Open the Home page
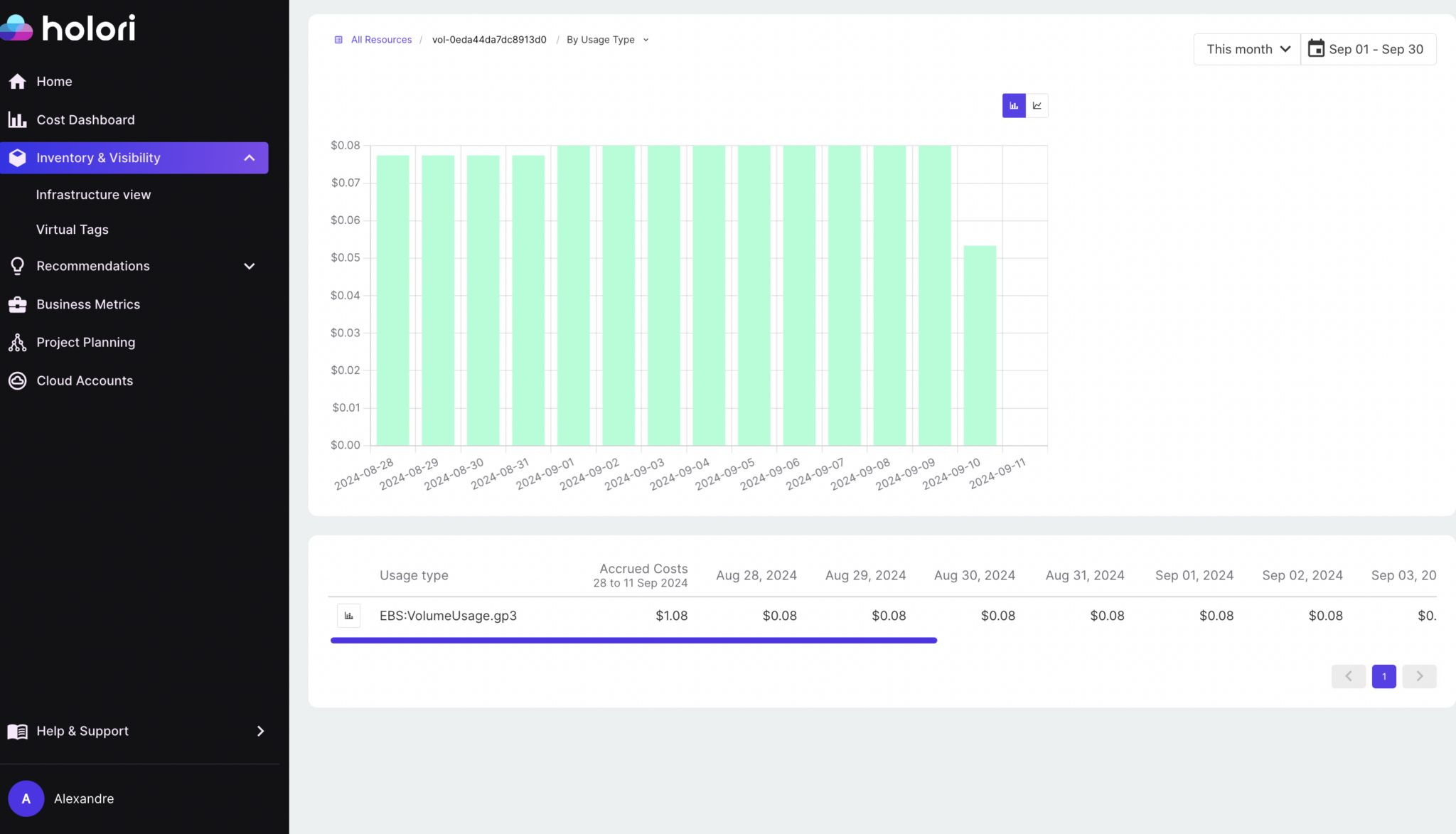 pyautogui.click(x=54, y=82)
